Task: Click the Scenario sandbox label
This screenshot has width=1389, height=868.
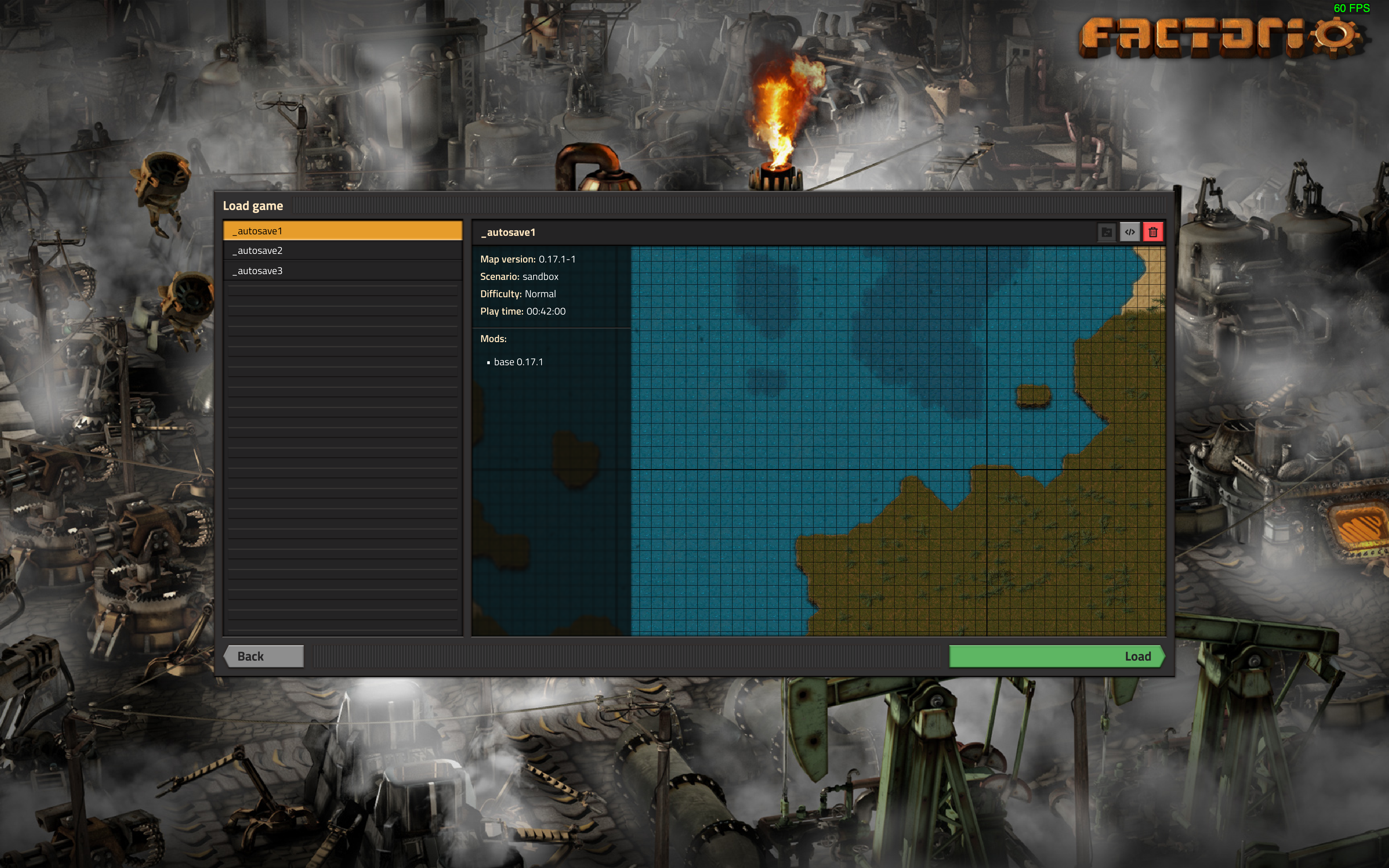Action: click(519, 277)
